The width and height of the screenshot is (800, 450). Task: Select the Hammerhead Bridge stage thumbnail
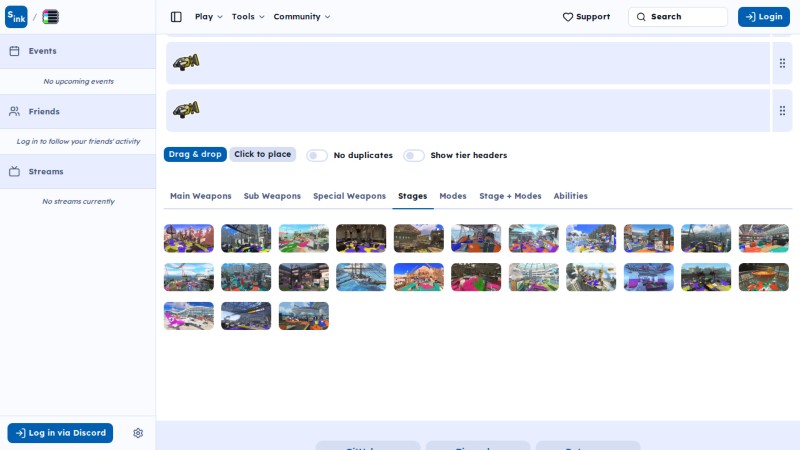click(x=476, y=238)
